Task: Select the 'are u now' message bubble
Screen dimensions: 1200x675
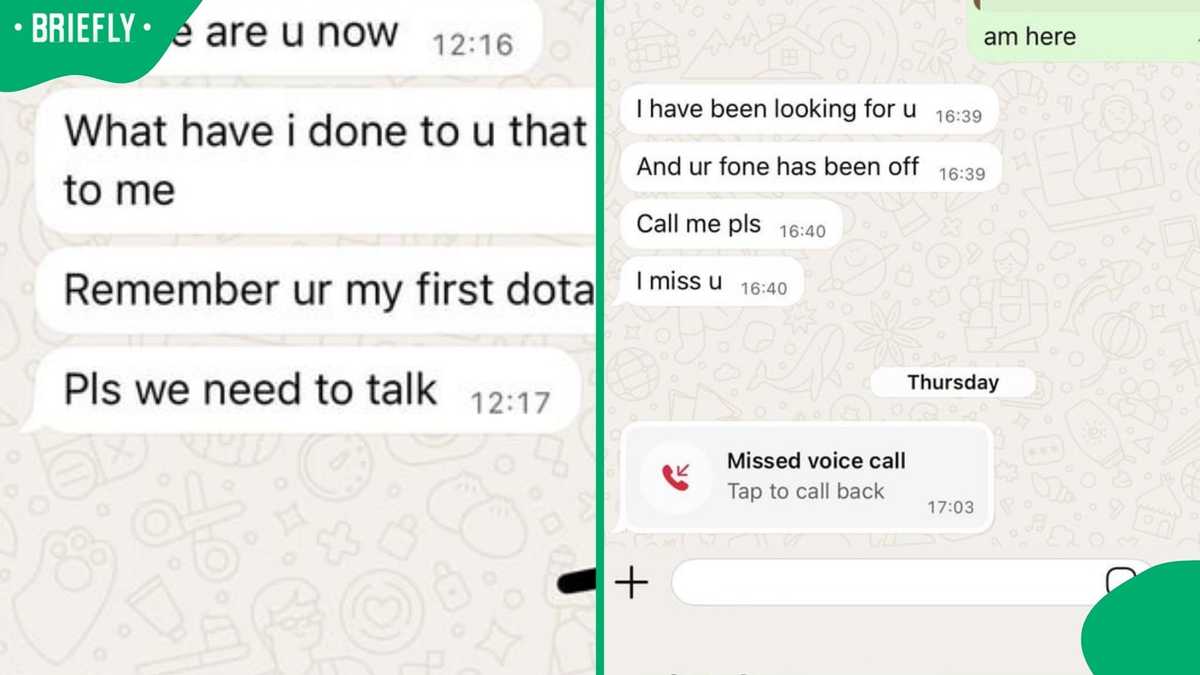Action: click(340, 36)
